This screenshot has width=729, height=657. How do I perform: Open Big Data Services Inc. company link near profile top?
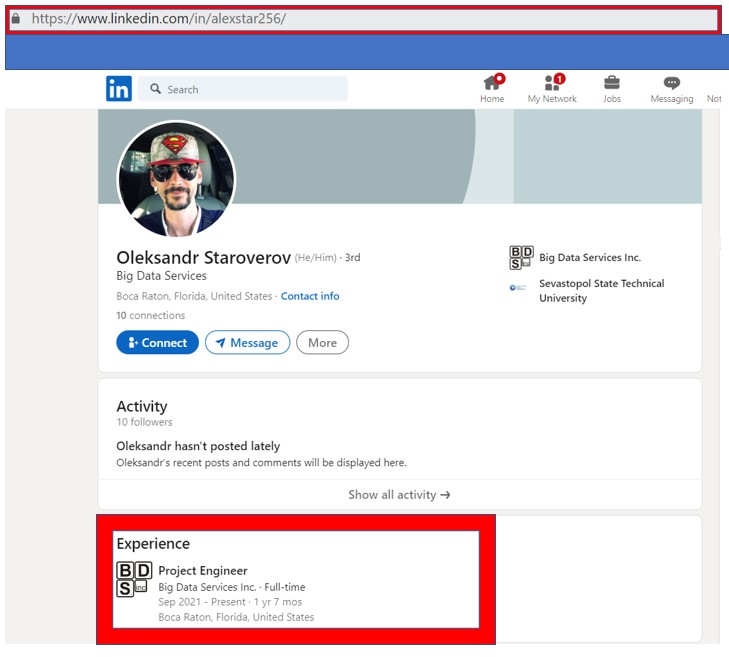(590, 258)
